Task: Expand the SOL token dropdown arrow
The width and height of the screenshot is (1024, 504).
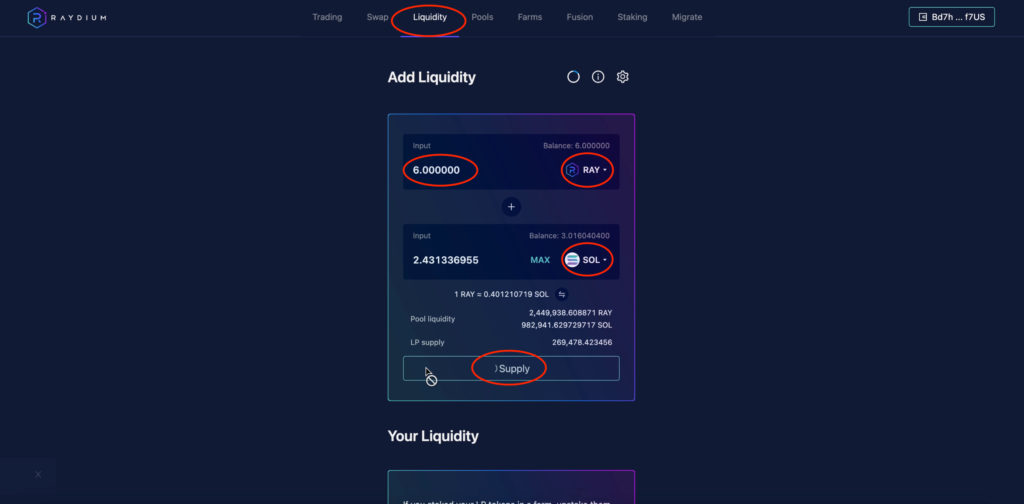Action: click(605, 260)
